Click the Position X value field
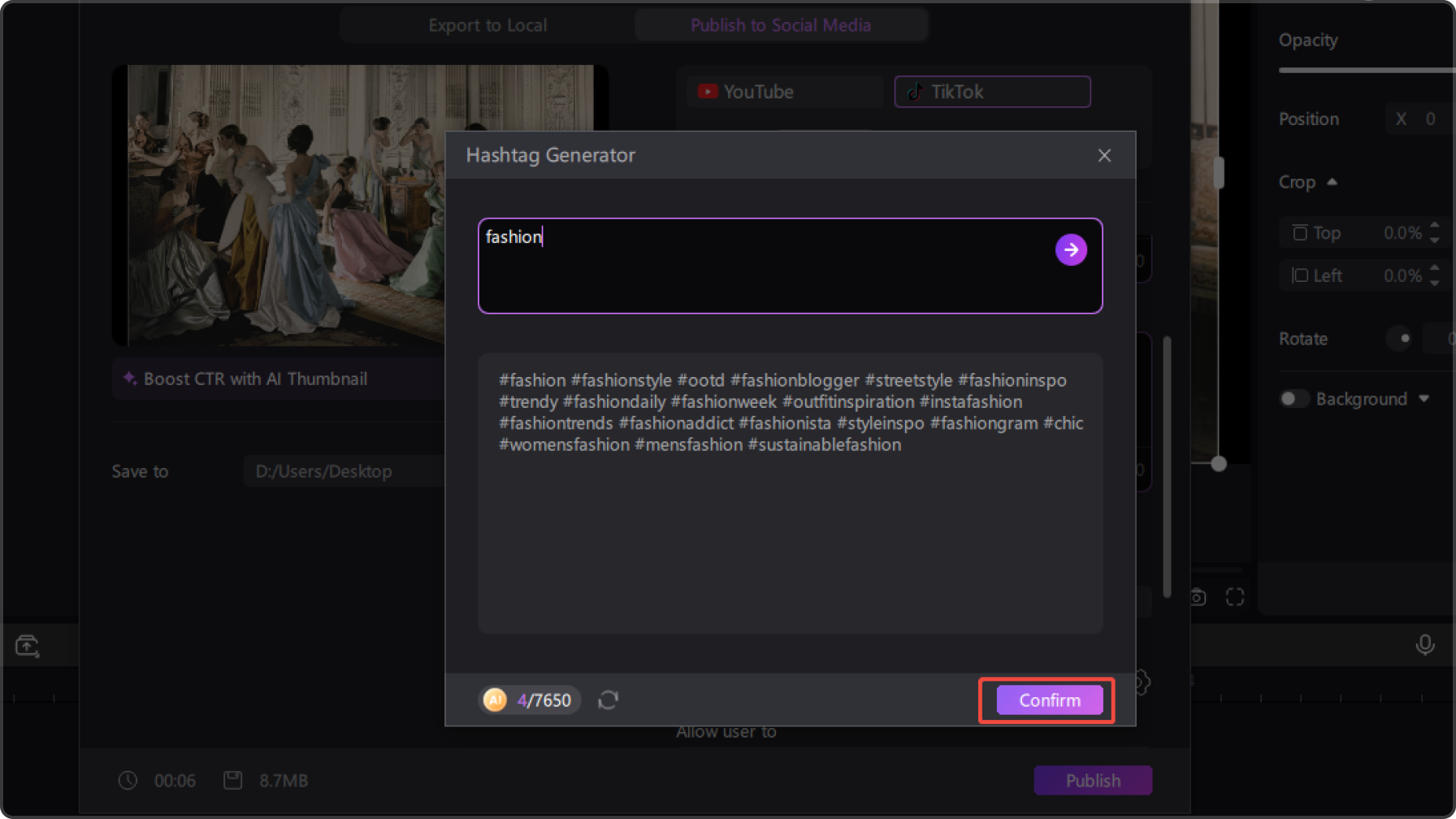The width and height of the screenshot is (1456, 819). click(1420, 119)
